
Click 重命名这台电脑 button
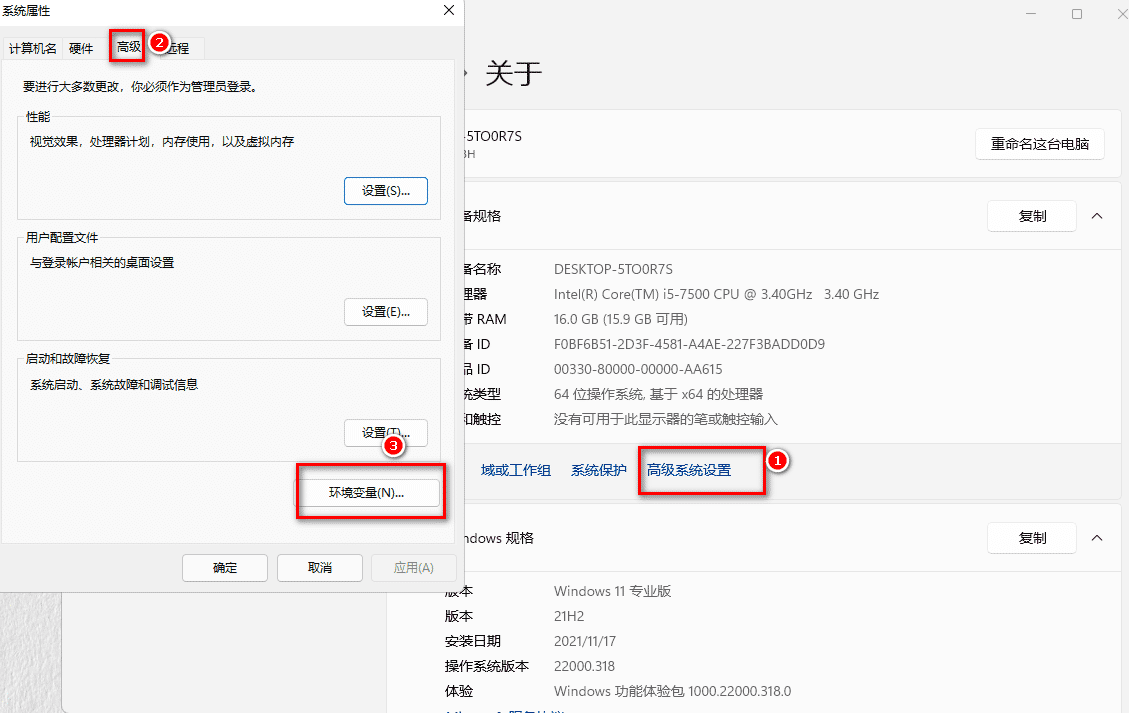[1040, 144]
